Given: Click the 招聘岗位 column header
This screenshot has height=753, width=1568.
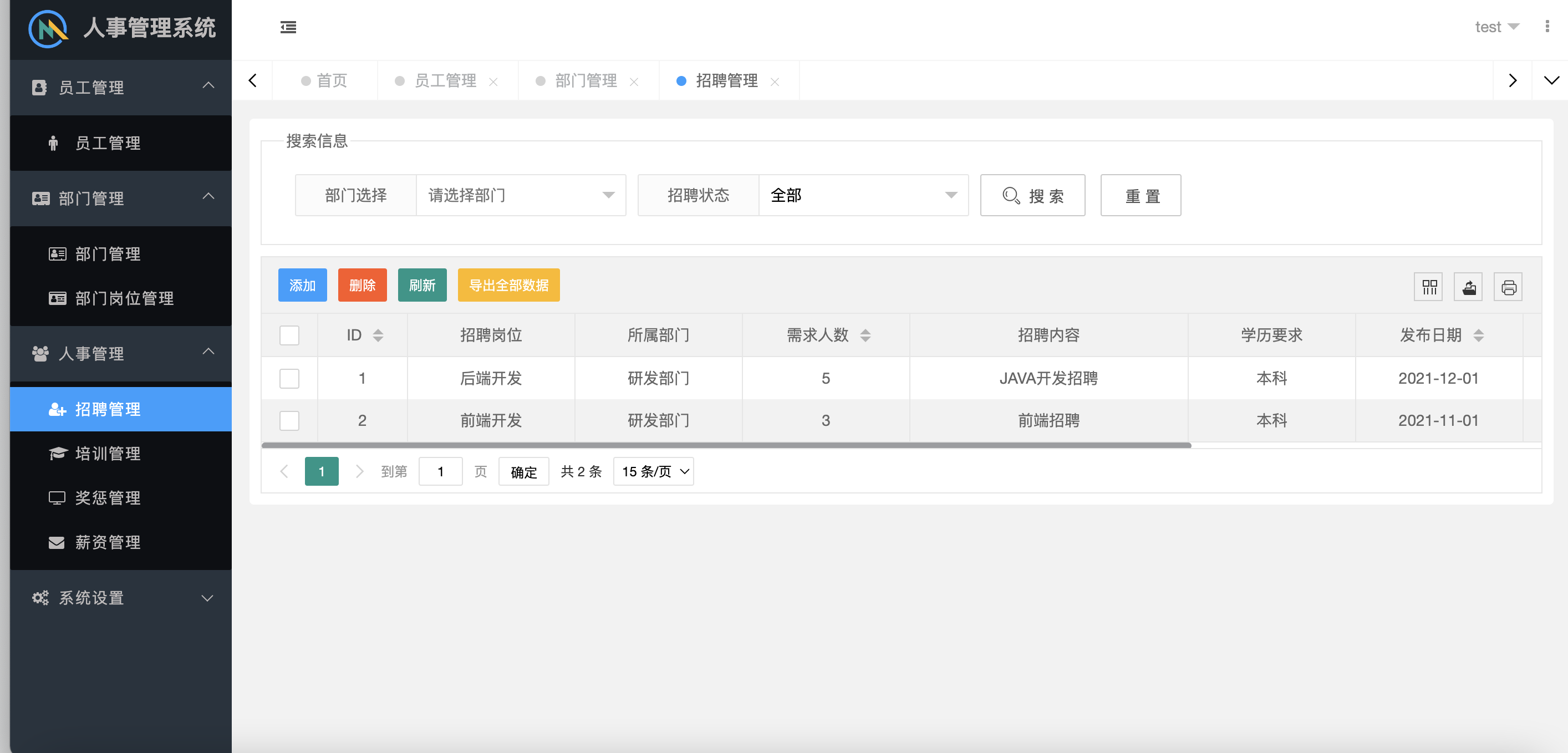Looking at the screenshot, I should click(491, 335).
